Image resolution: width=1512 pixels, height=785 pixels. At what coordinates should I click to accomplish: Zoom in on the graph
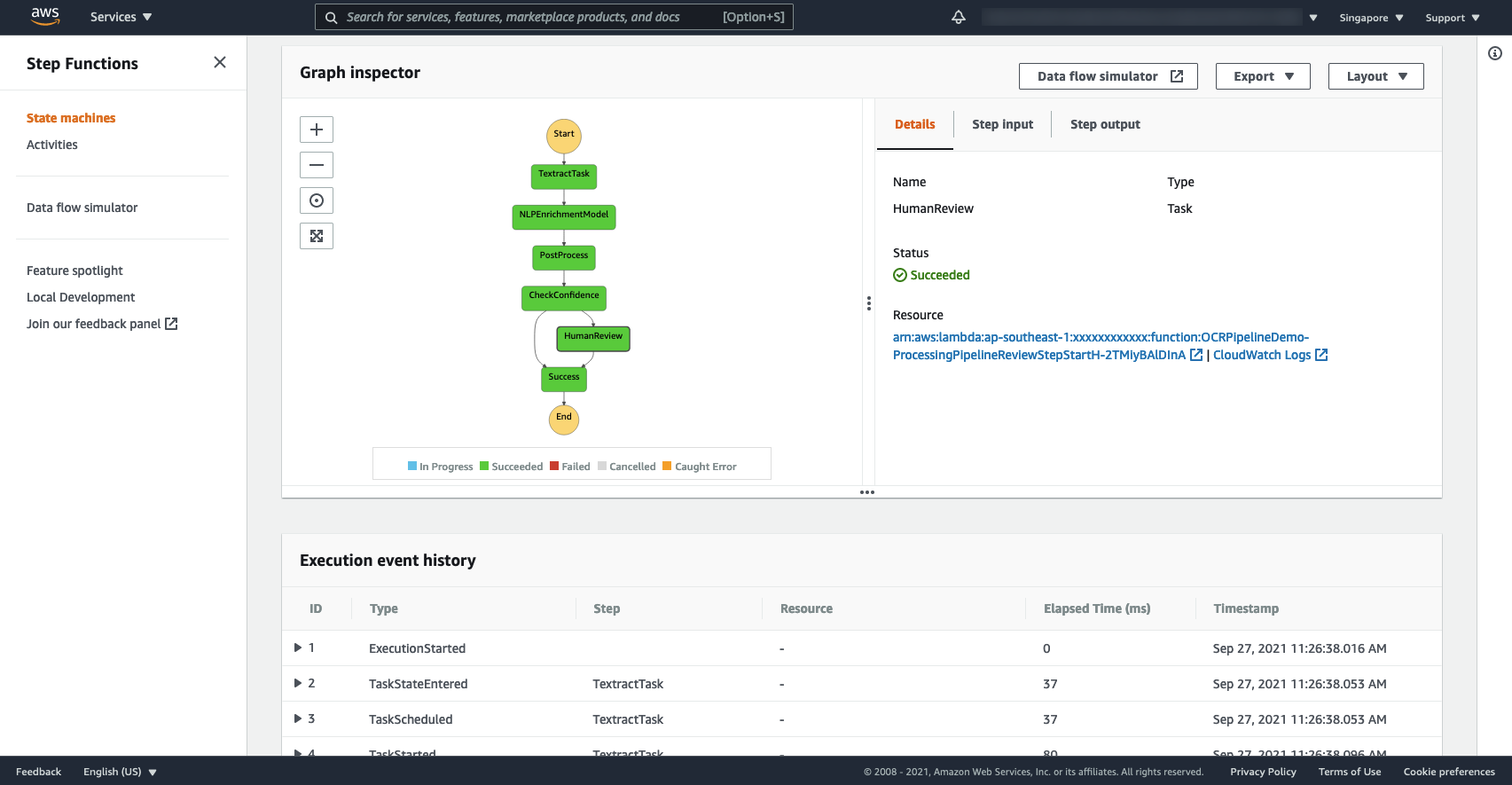[317, 130]
